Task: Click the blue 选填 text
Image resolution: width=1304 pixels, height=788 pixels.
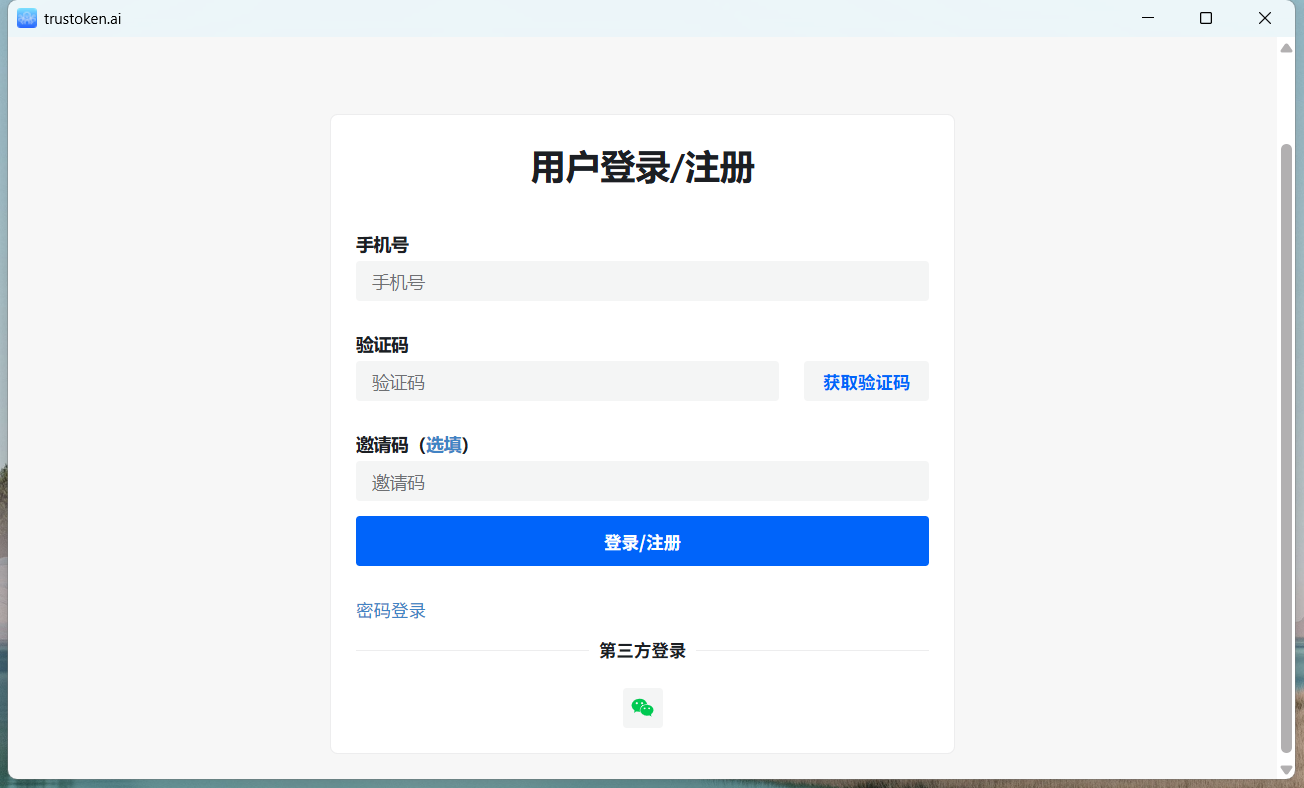Action: 444,445
